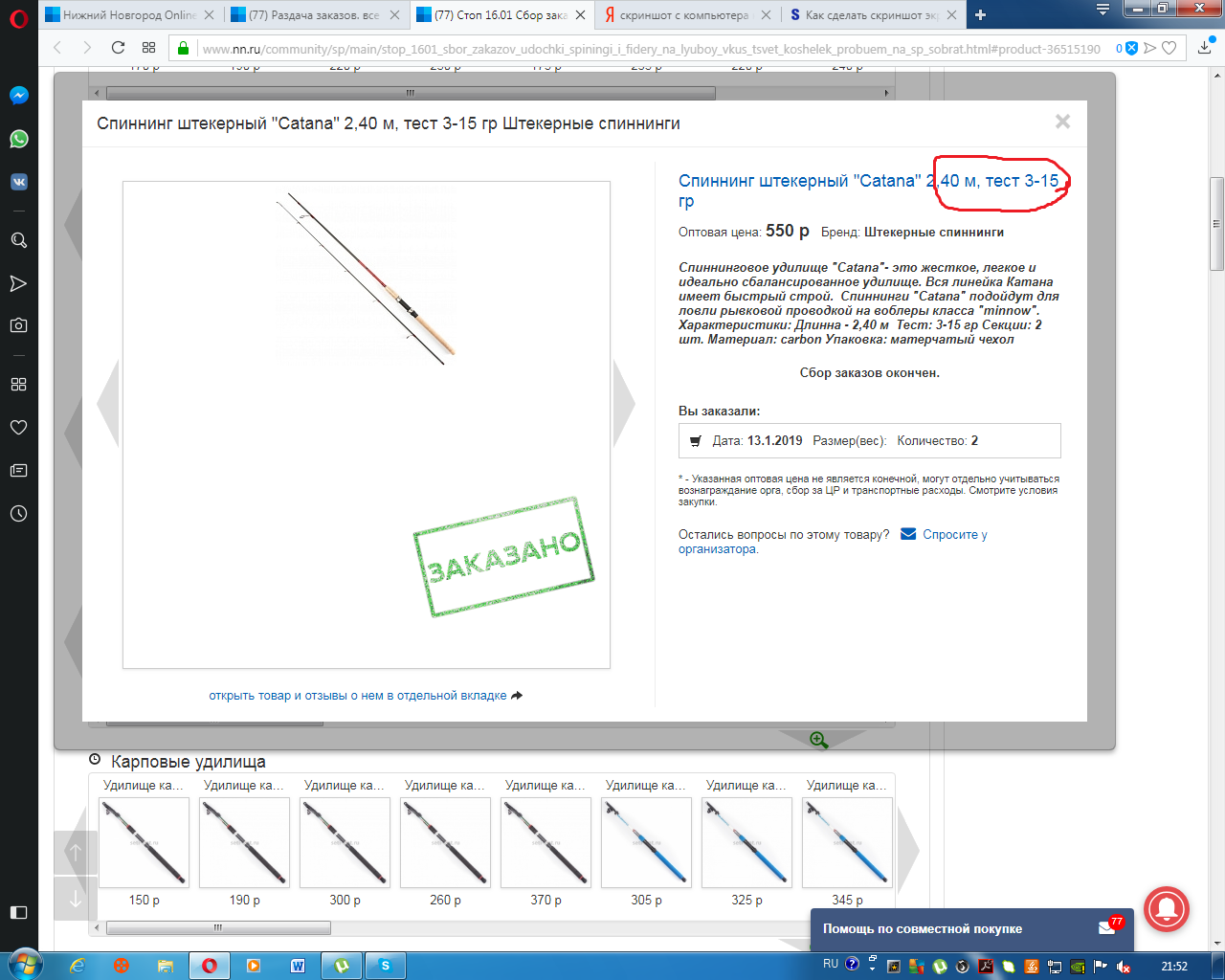This screenshot has width=1225, height=980.
Task: Open carp rod thumbnail priced 370 р
Action: click(546, 843)
